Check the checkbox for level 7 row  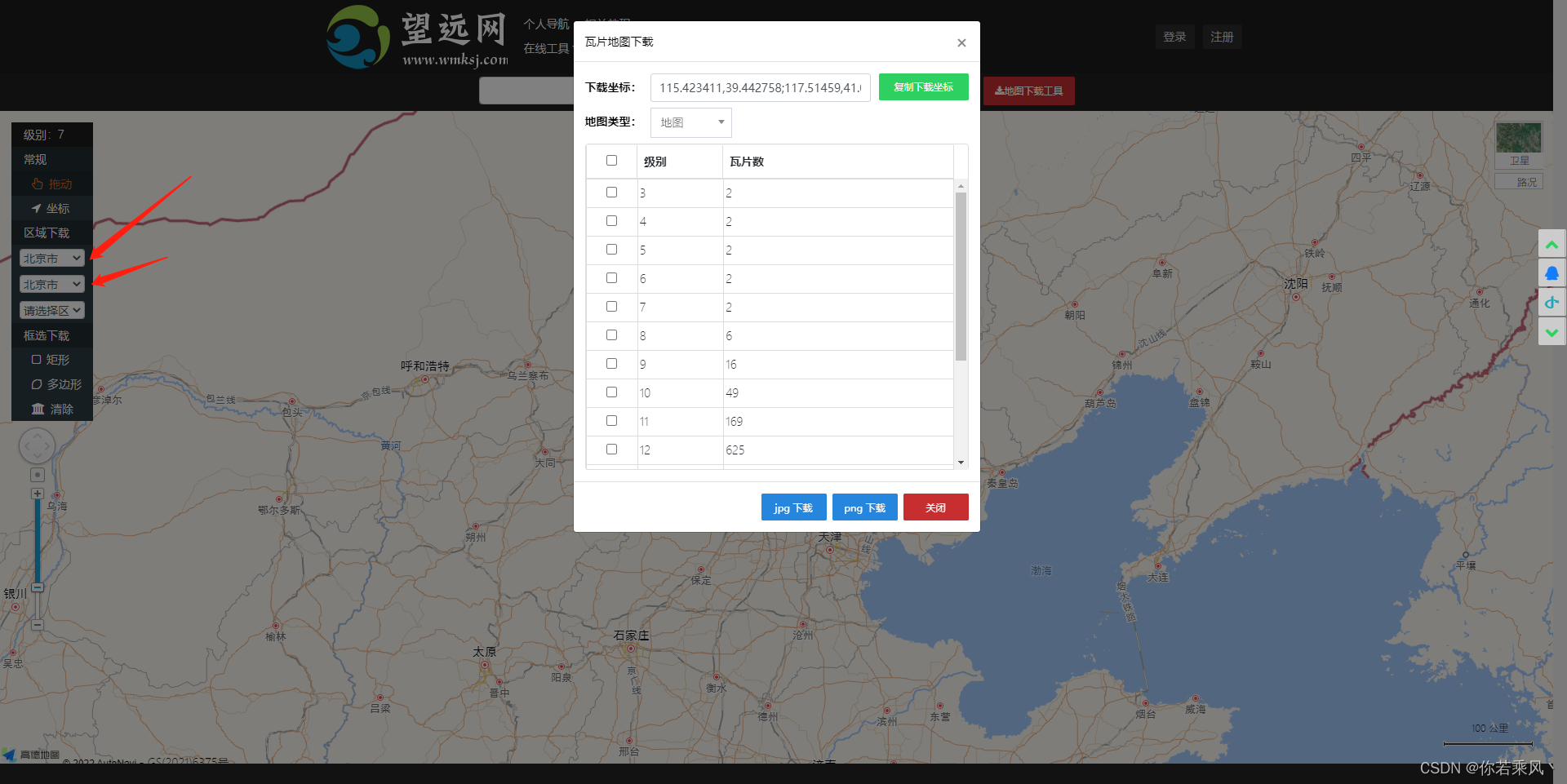pyautogui.click(x=611, y=307)
